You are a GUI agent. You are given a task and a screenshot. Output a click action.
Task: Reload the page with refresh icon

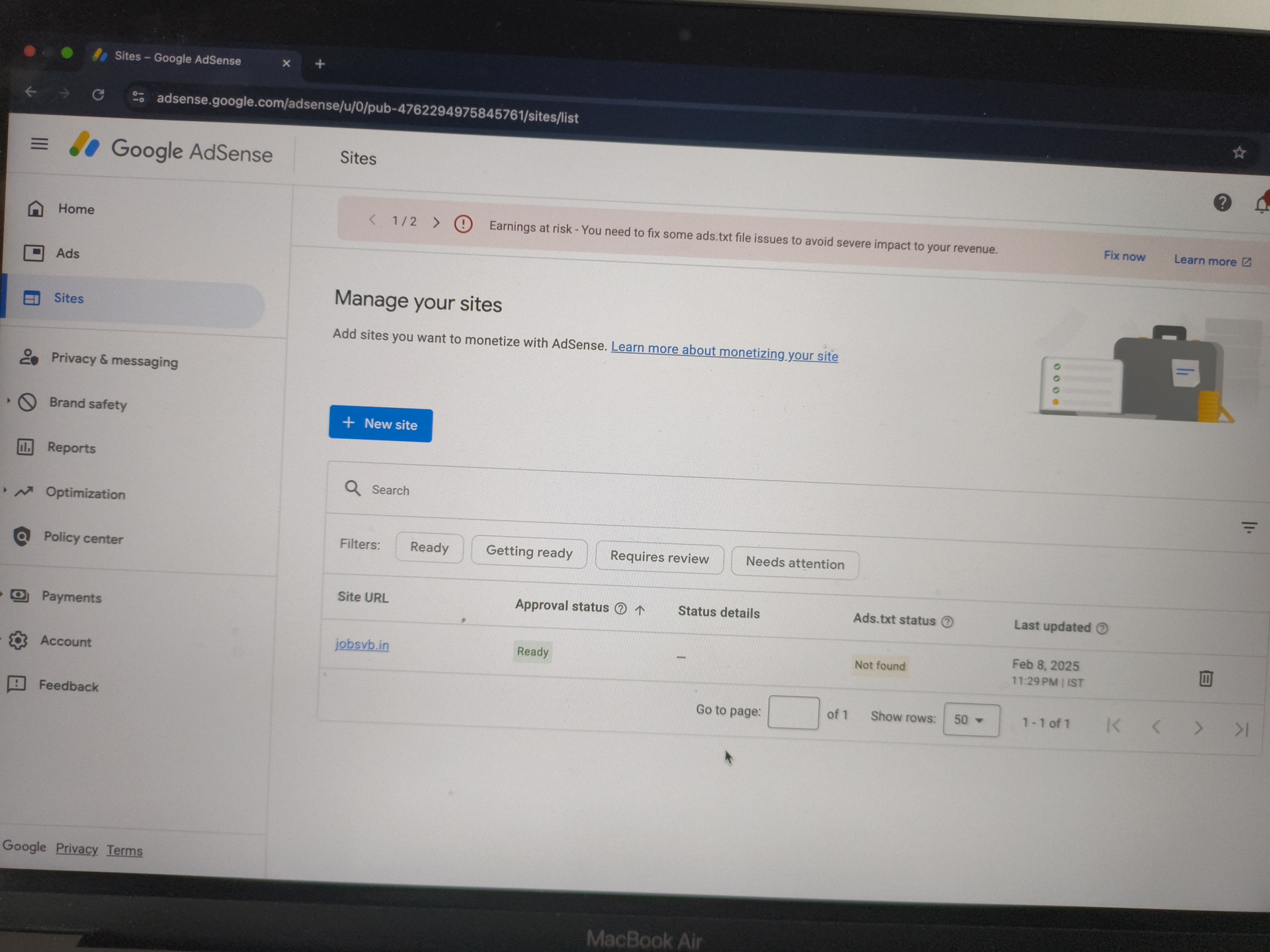[x=98, y=95]
